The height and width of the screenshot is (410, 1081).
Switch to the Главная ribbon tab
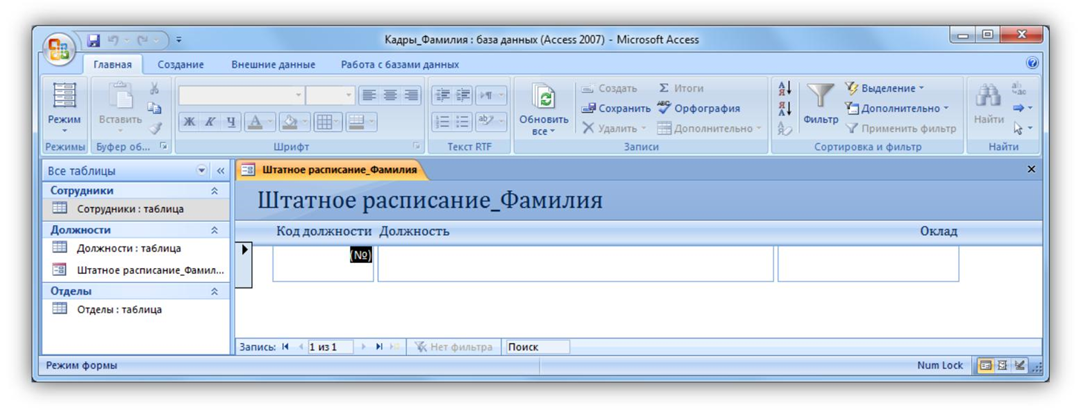[112, 65]
